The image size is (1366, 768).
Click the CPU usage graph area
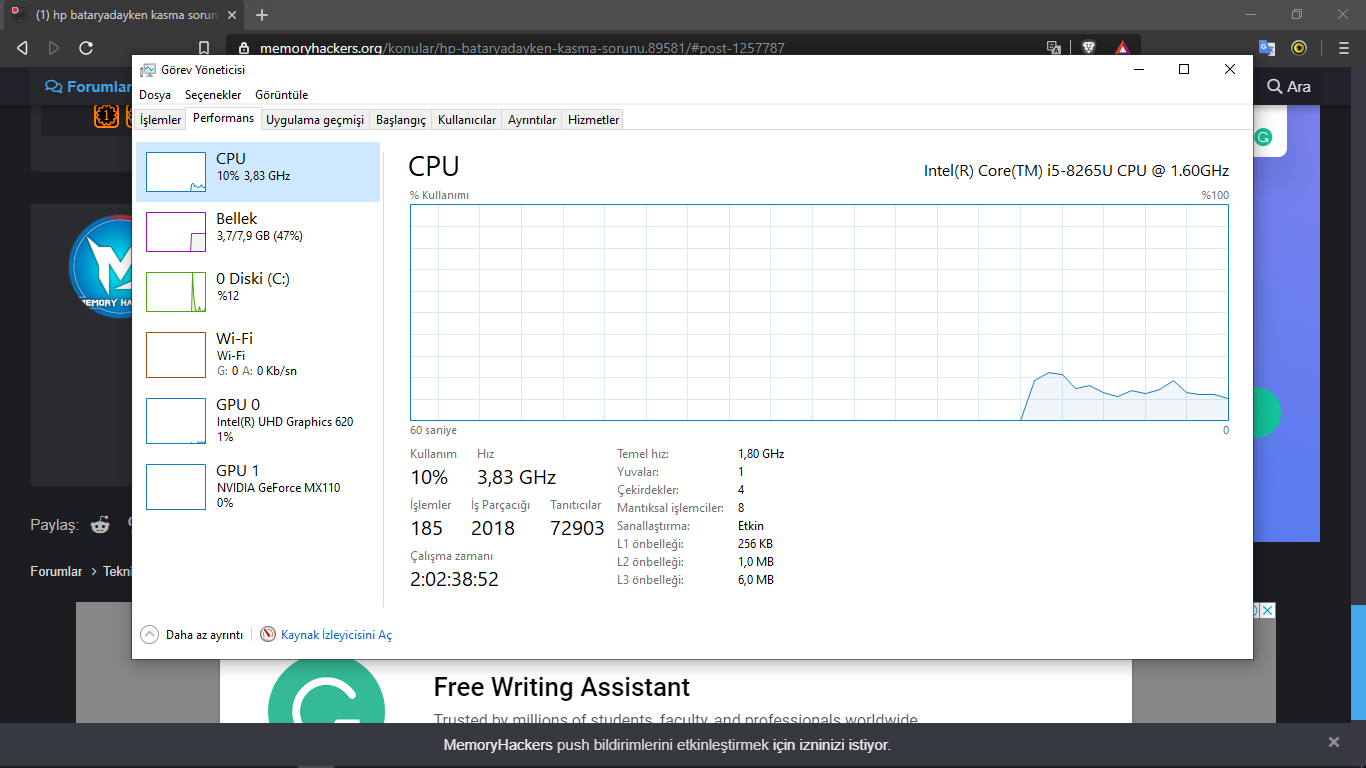point(819,312)
